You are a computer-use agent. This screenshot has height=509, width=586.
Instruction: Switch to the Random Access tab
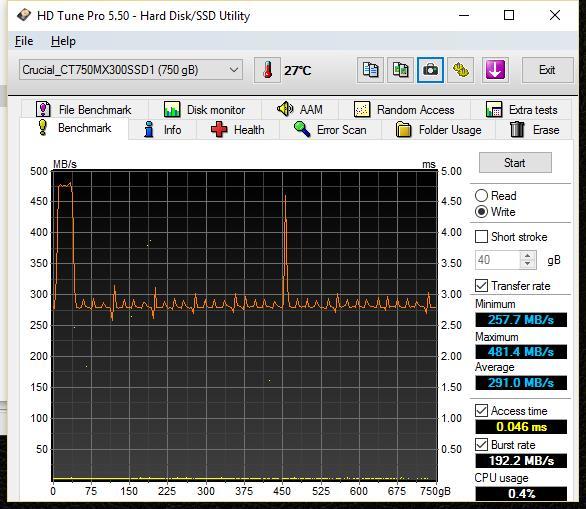click(x=404, y=109)
